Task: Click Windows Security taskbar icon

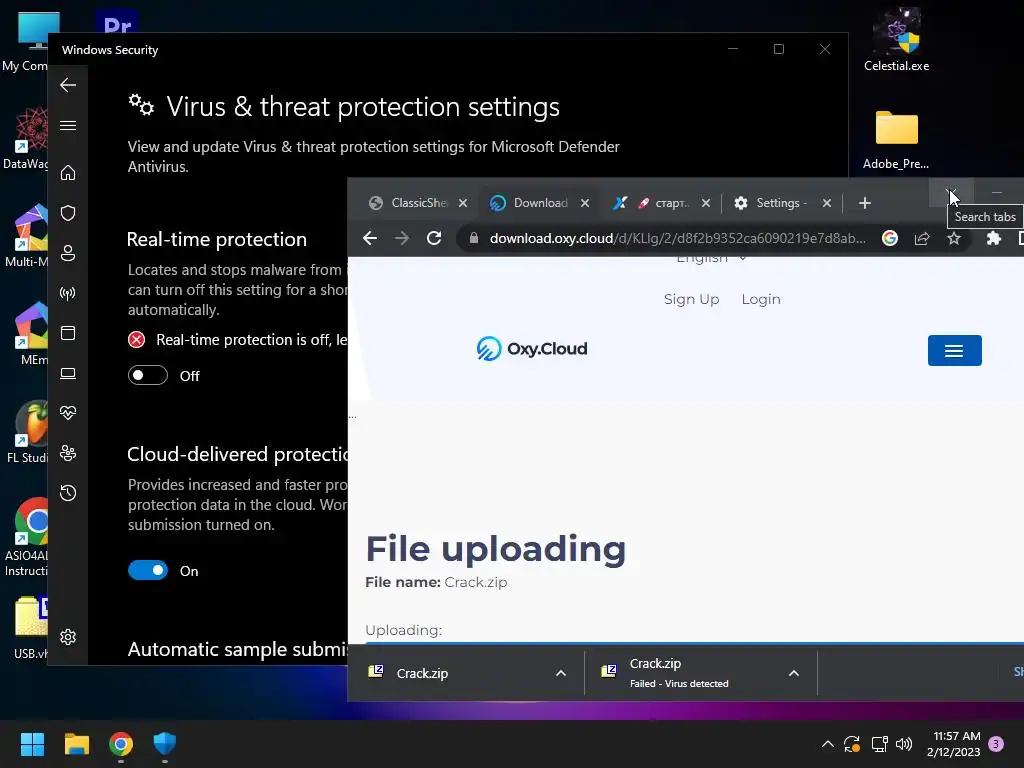Action: (165, 744)
